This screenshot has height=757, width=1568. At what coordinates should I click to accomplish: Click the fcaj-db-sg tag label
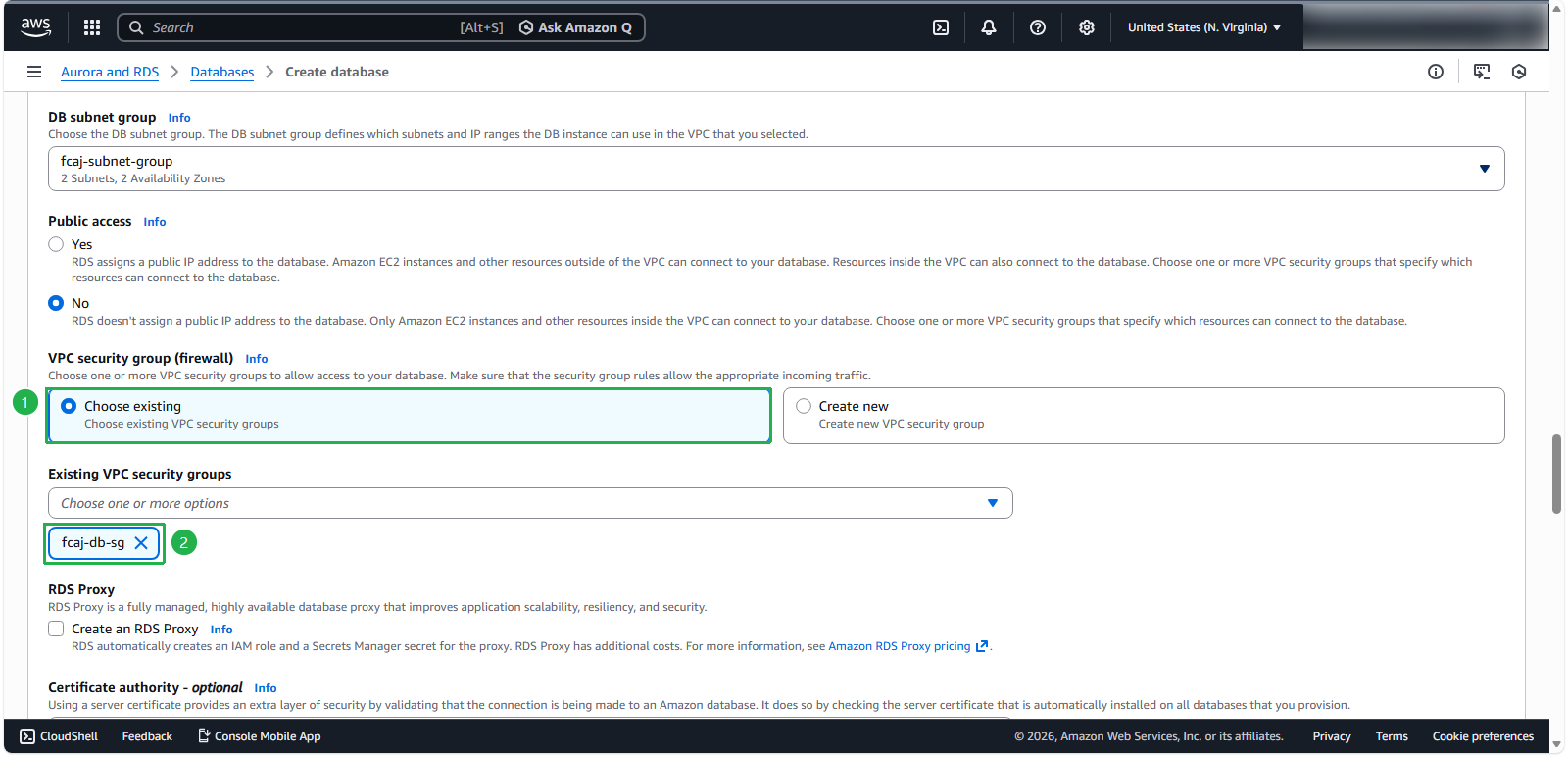93,543
